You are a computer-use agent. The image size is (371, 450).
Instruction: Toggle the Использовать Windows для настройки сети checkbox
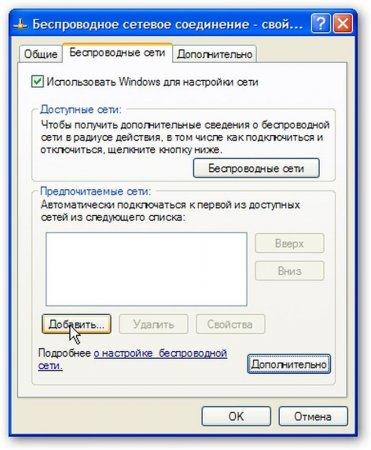tap(37, 82)
